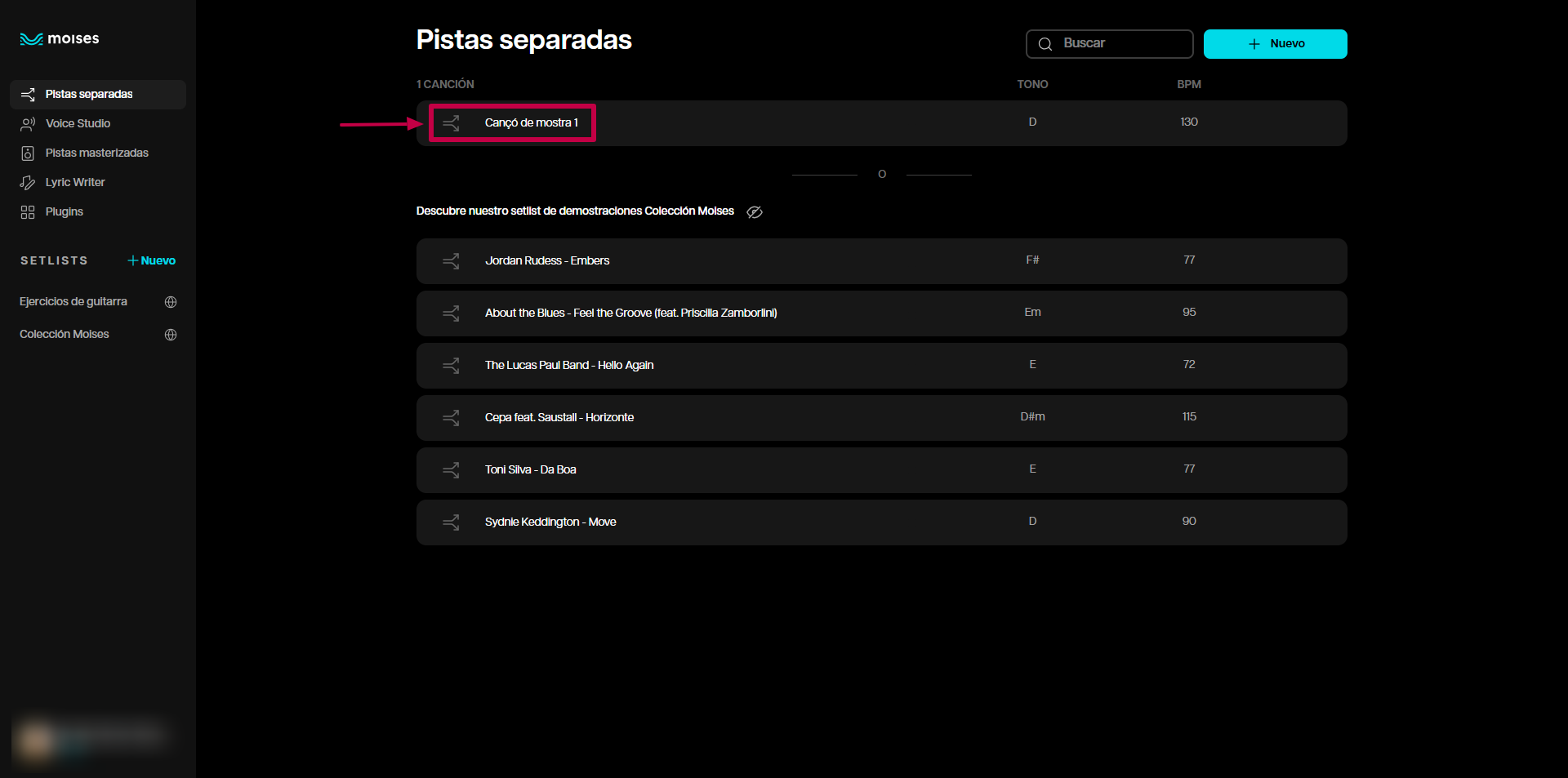Click separation icon beside Jordan Rudess - Embers
Screen dimensions: 1568x778
pos(451,261)
